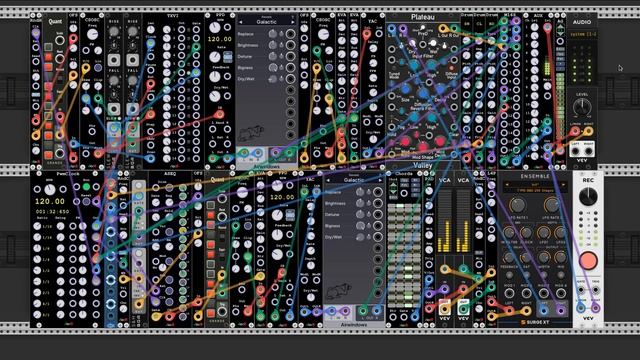Click the Wet knob on Plateau
The image size is (640, 360).
(433, 43)
